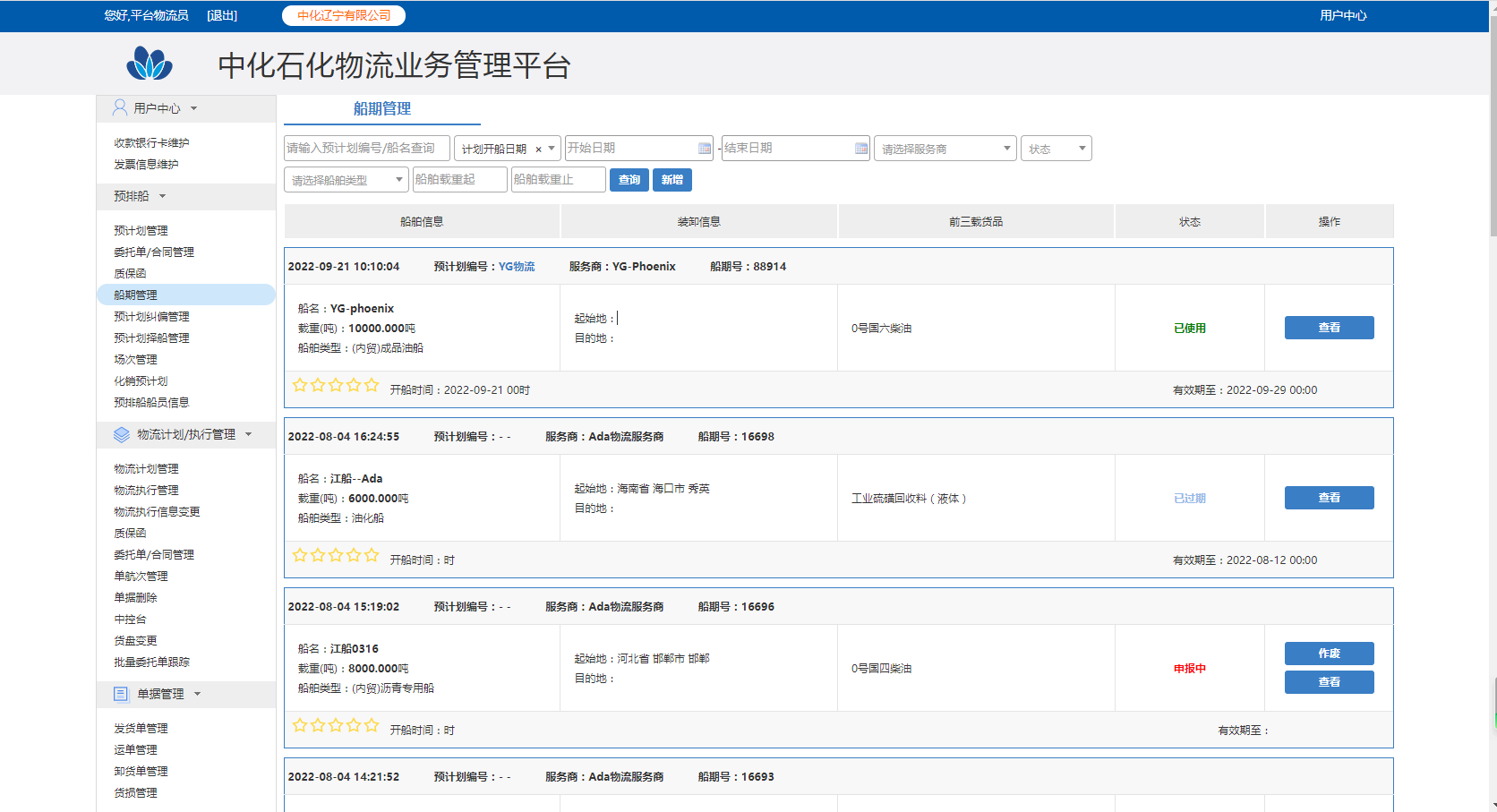The image size is (1497, 812).
Task: Click the 退出 logout link
Action: (x=222, y=15)
